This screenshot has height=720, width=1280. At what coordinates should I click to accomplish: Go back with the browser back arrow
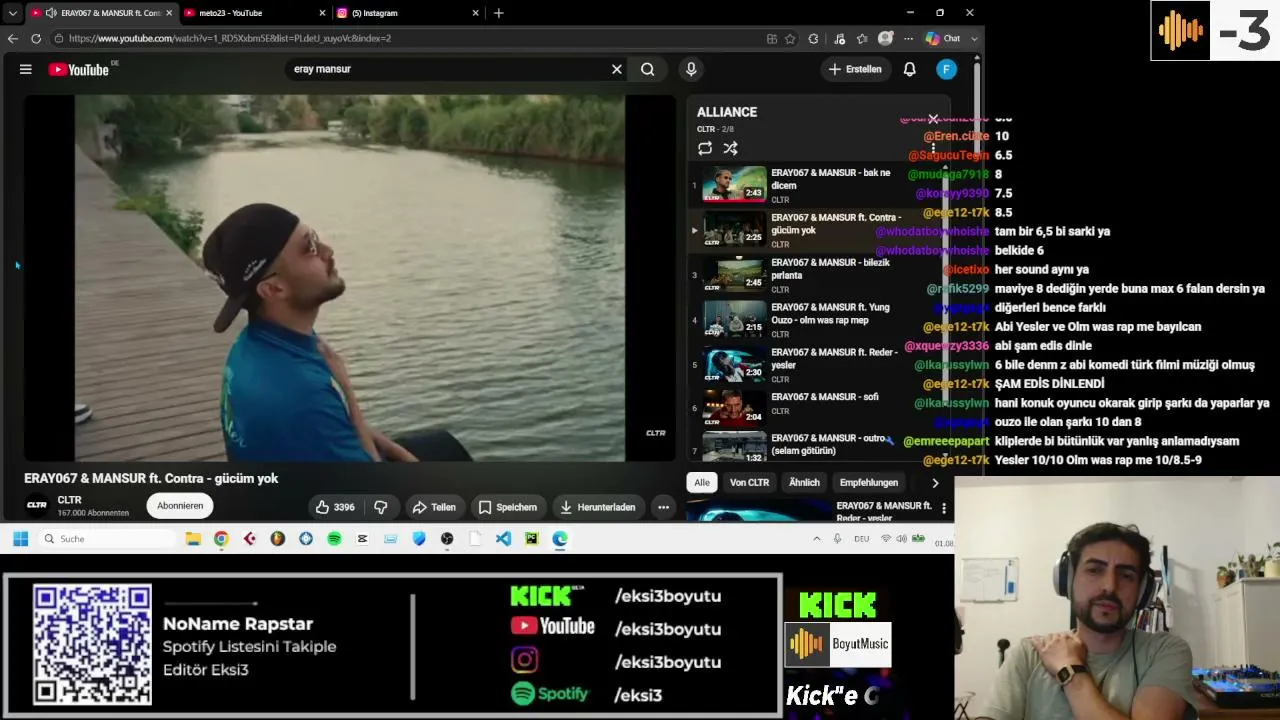[13, 38]
